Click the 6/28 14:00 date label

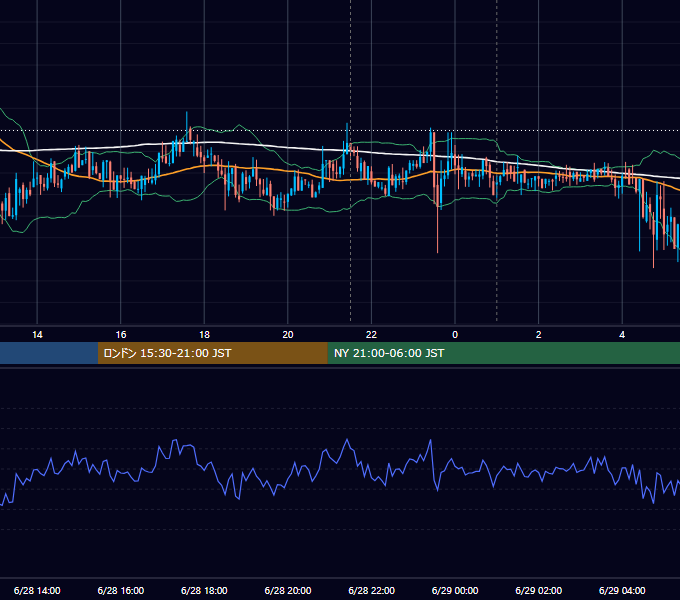click(x=37, y=590)
